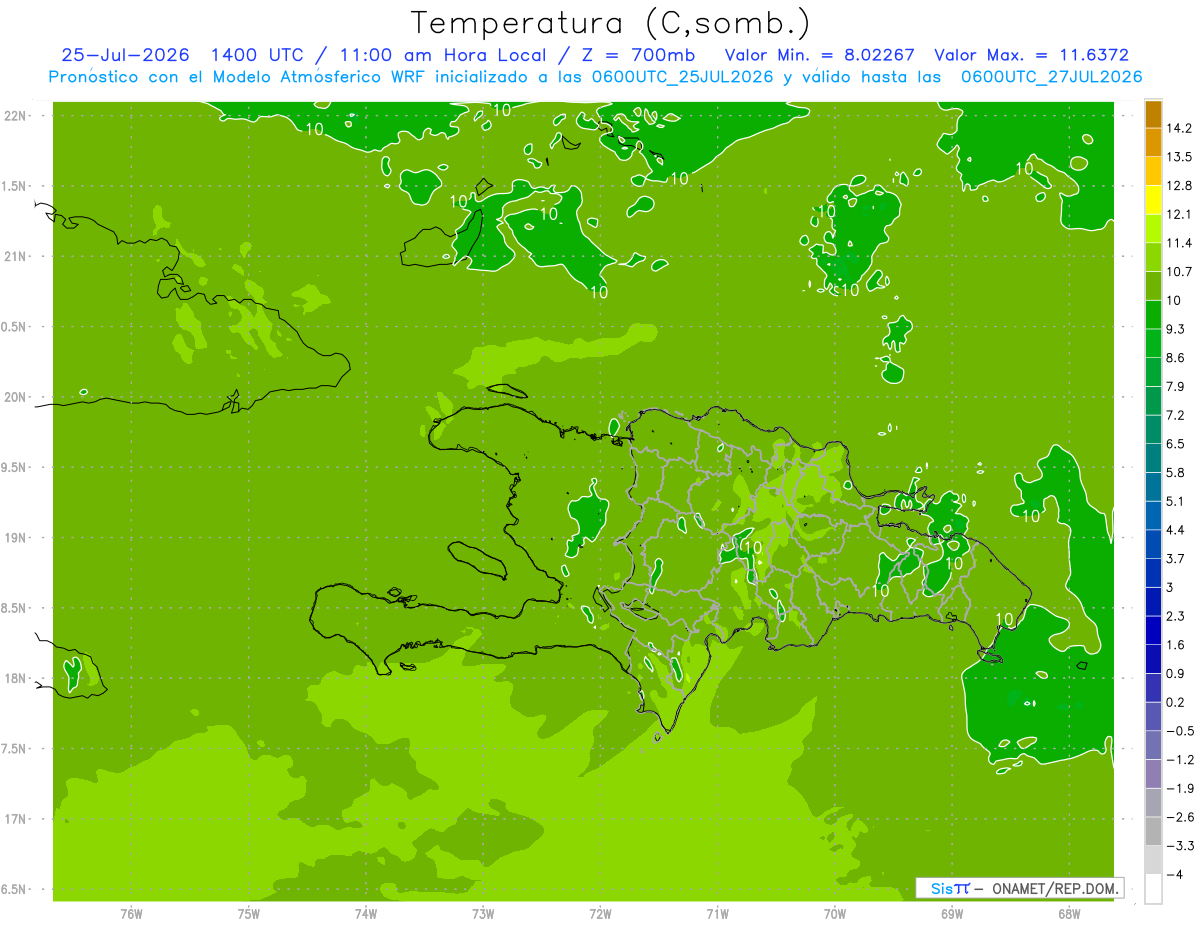Click "Valor Max. = 11.6372" readout
This screenshot has height=927, width=1200.
click(1032, 55)
